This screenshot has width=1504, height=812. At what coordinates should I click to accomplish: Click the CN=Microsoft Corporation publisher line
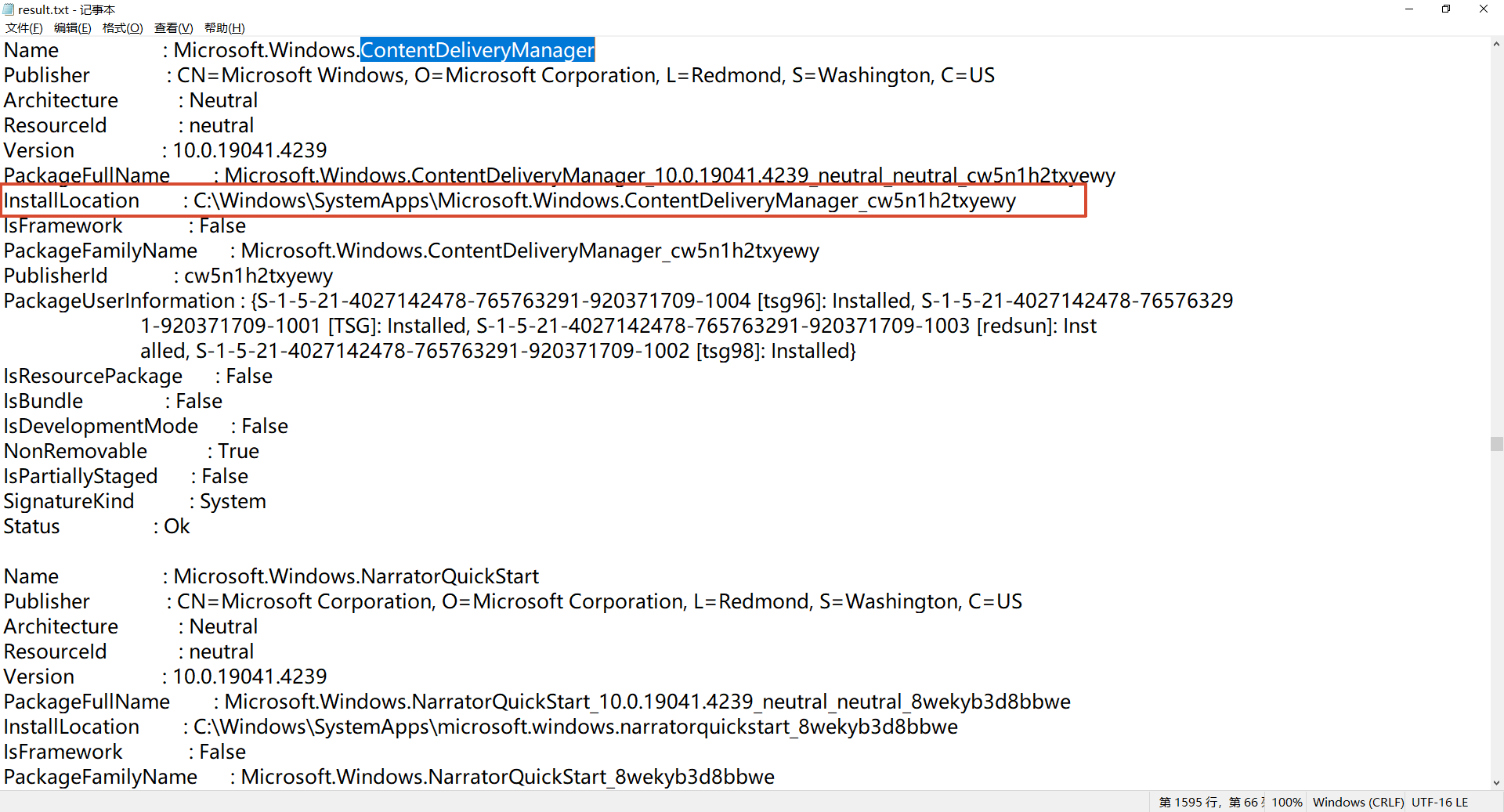pos(513,601)
